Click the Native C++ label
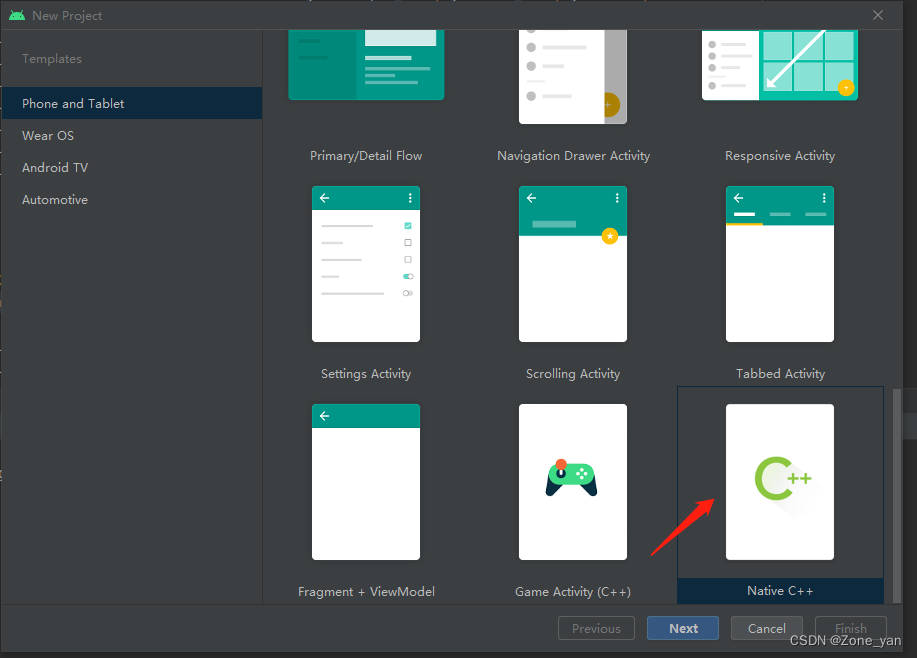917x658 pixels. coord(780,591)
